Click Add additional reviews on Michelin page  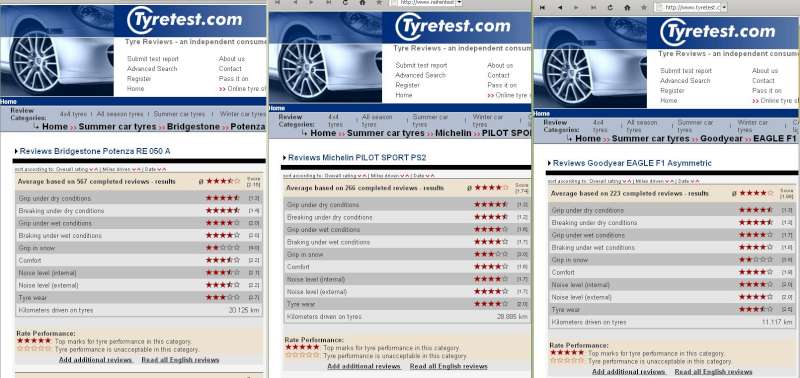pyautogui.click(x=364, y=366)
